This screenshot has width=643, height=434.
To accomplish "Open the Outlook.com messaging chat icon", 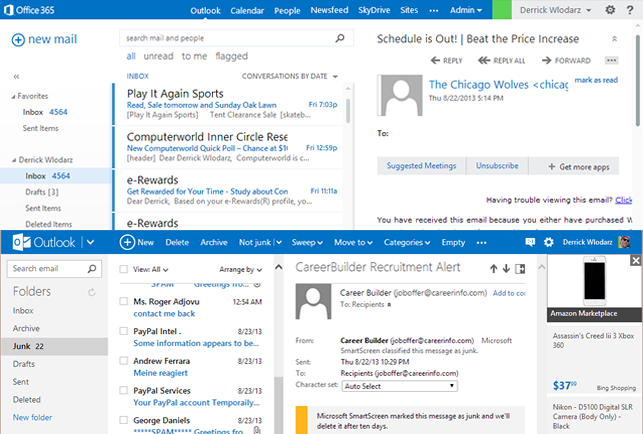I will (x=531, y=242).
